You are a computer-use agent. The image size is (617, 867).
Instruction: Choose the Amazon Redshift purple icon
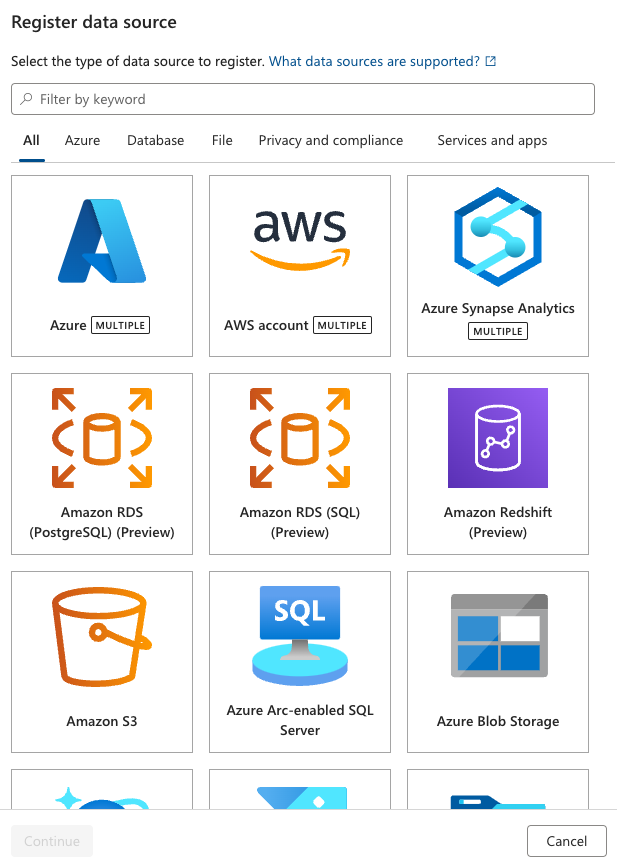click(498, 438)
